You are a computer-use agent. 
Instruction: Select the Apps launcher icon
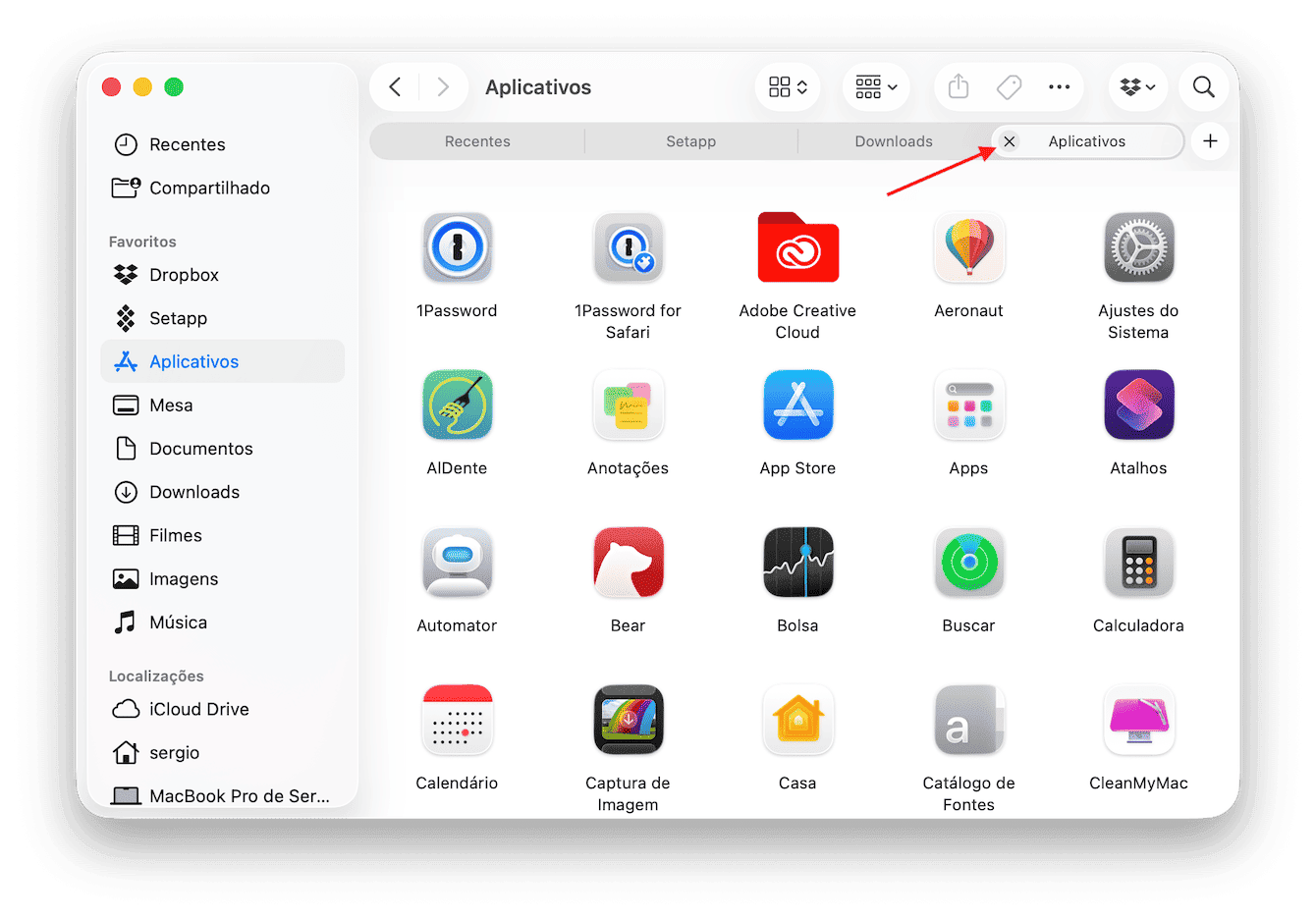pyautogui.click(x=968, y=405)
